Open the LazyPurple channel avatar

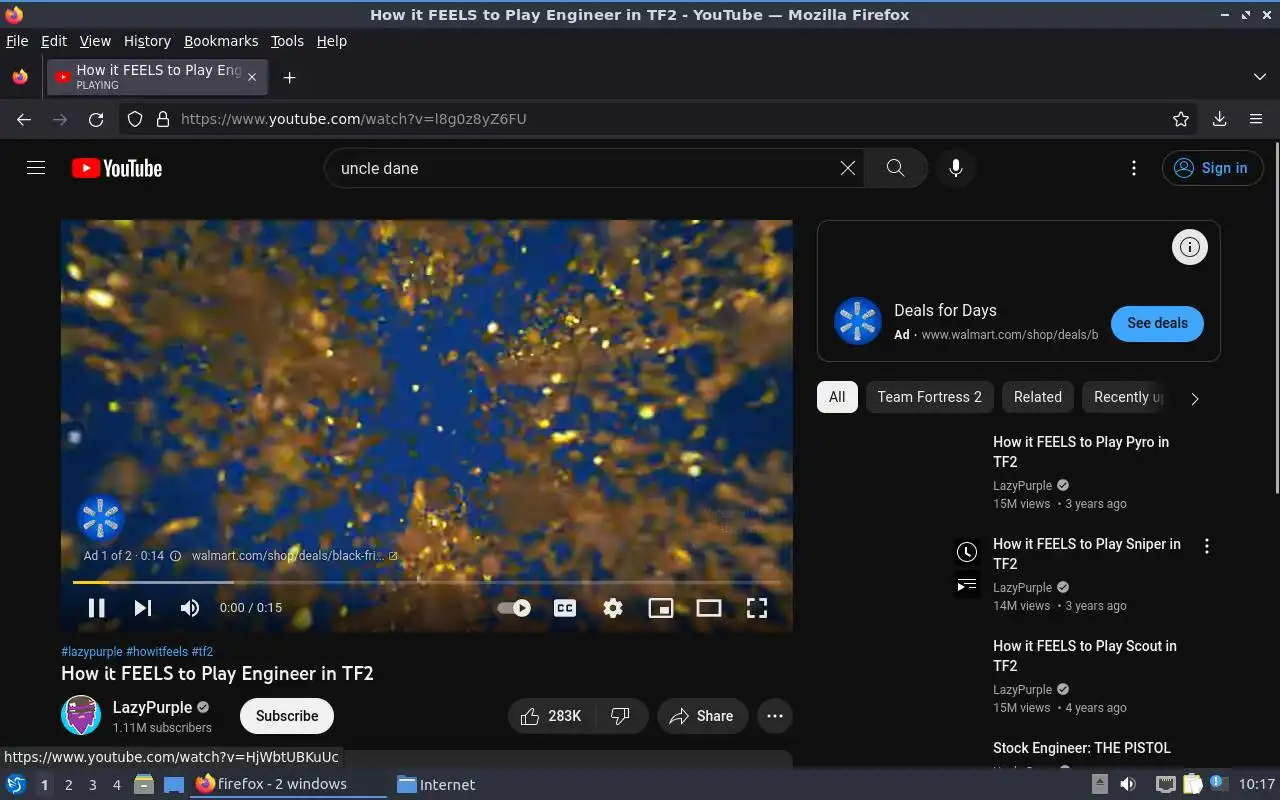[81, 716]
